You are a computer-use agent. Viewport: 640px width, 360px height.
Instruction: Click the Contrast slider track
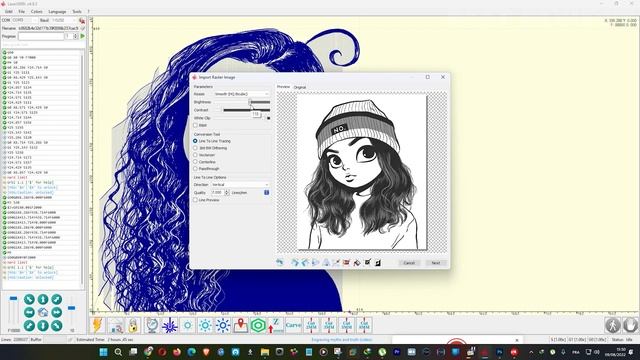242,110
